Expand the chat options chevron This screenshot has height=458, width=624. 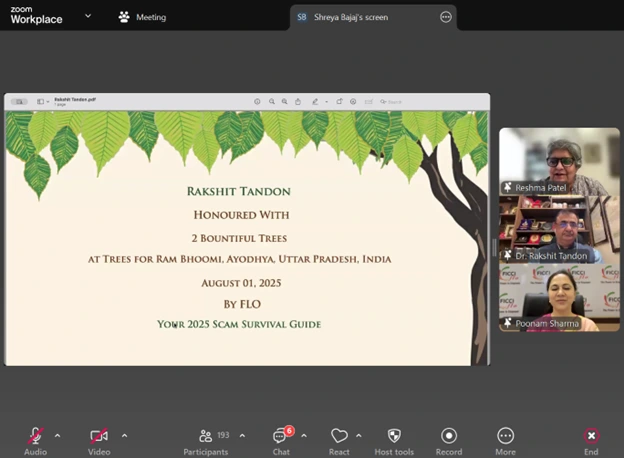coord(304,435)
